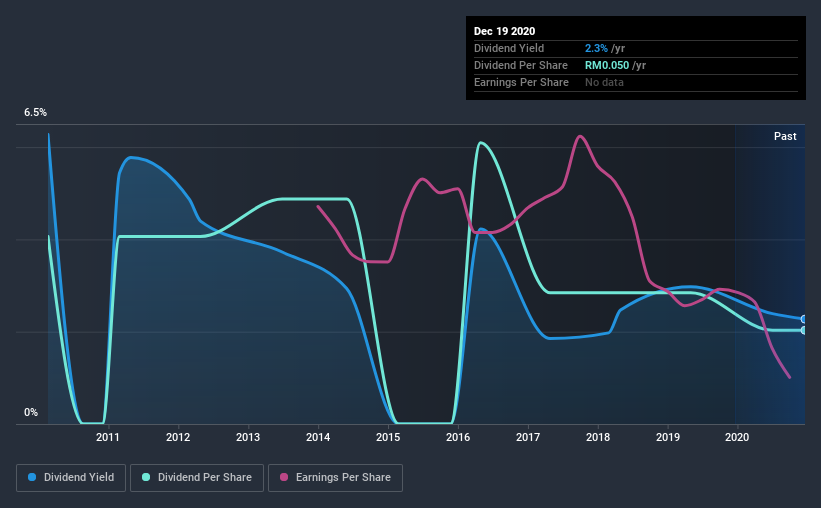Click the Past region label

tap(785, 136)
